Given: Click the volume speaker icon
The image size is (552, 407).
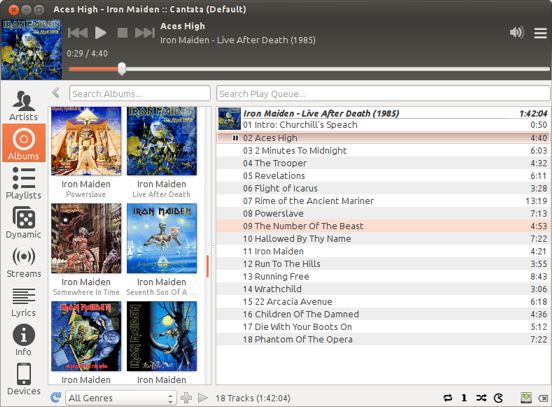Looking at the screenshot, I should (516, 33).
